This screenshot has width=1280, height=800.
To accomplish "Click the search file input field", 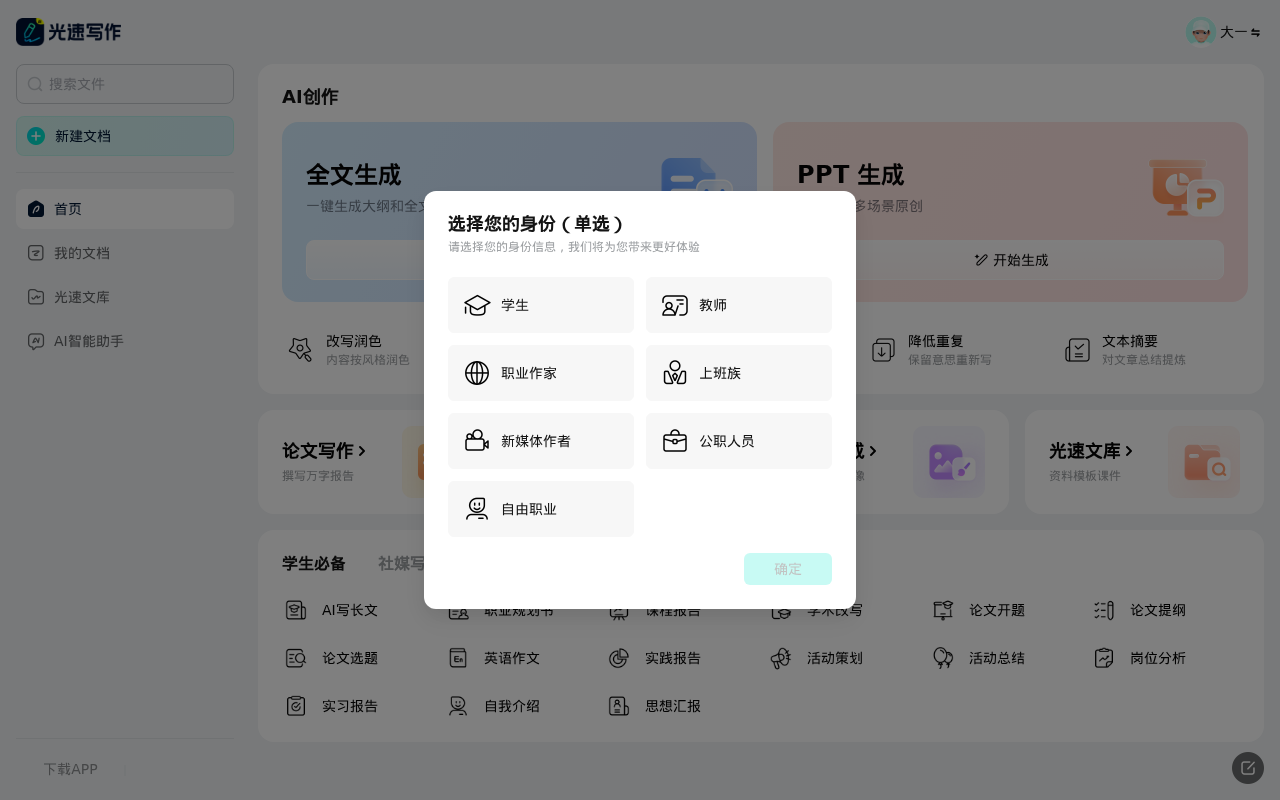I will 125,84.
